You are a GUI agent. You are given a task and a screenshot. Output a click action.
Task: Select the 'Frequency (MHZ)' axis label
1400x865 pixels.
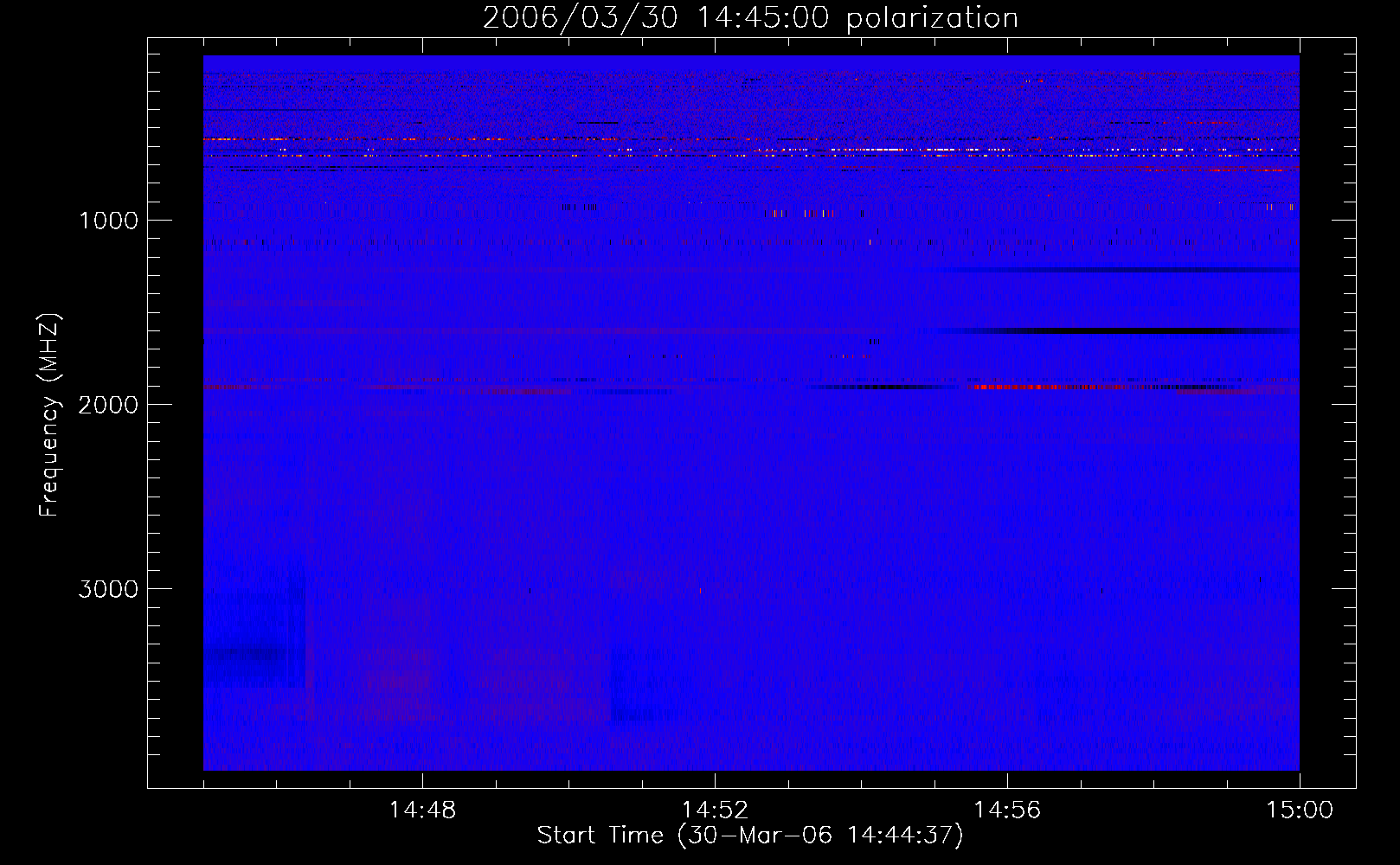[49, 414]
